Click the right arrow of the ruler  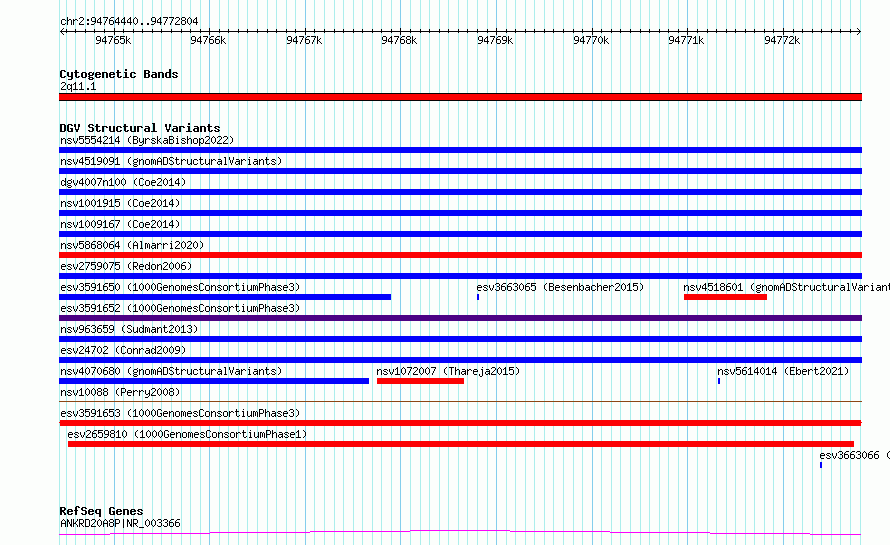pos(859,31)
